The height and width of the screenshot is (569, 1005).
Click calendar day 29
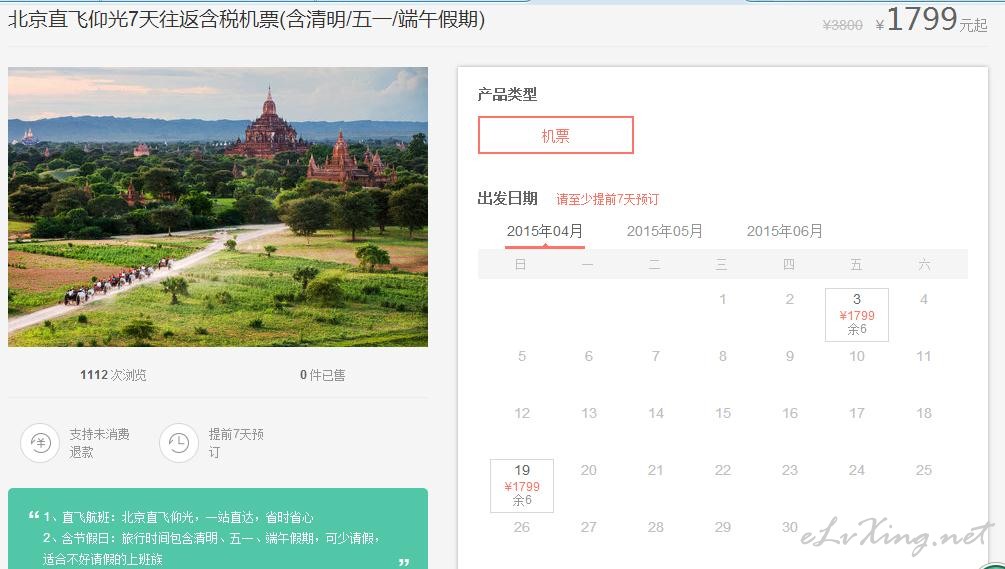(723, 527)
